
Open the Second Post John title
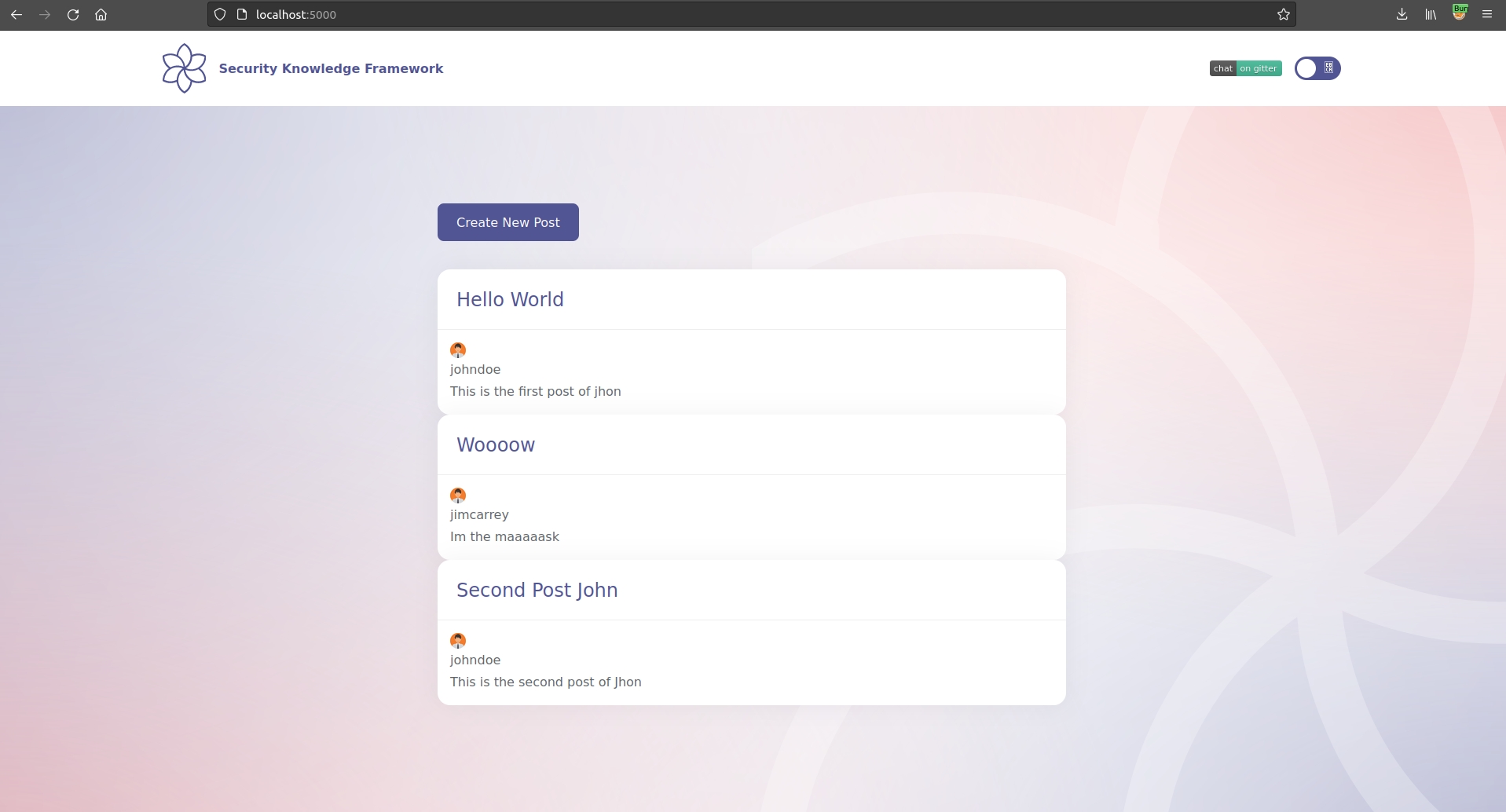pos(537,590)
